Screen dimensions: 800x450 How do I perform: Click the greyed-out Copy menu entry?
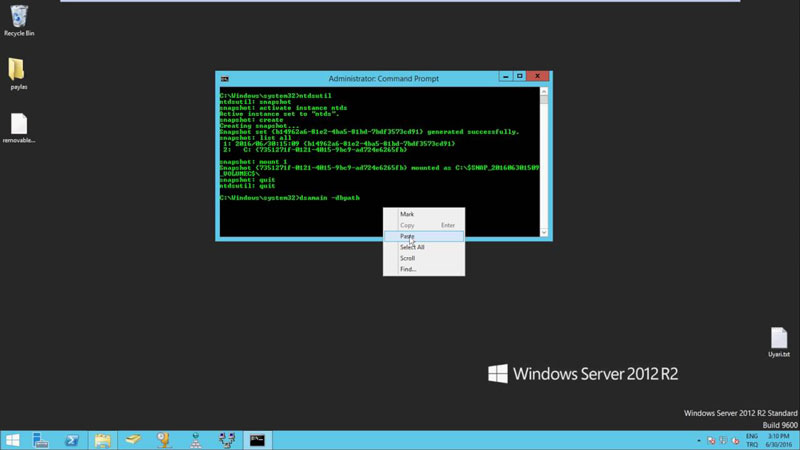(423, 225)
